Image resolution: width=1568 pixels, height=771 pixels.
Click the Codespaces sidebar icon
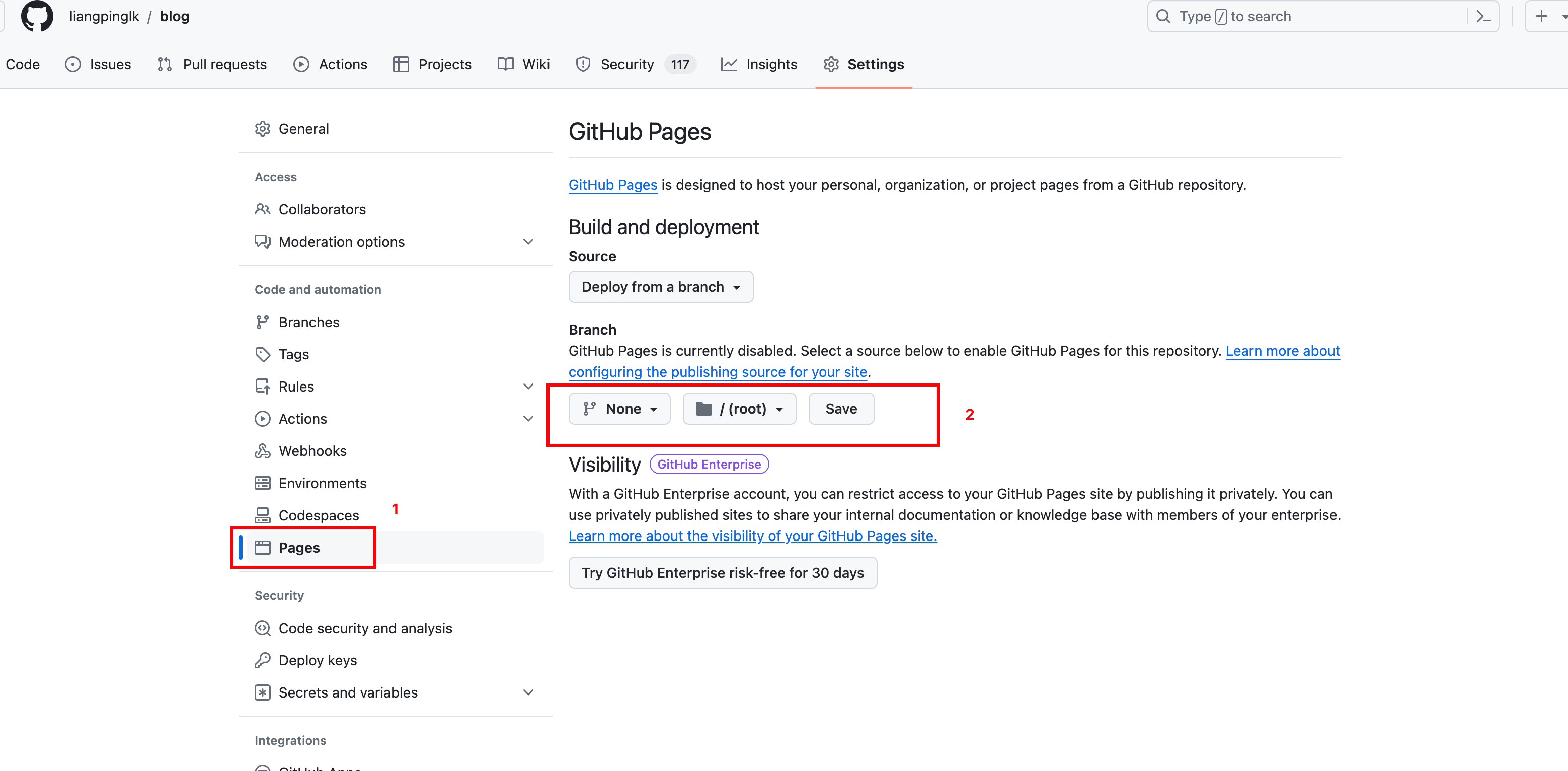click(x=262, y=515)
